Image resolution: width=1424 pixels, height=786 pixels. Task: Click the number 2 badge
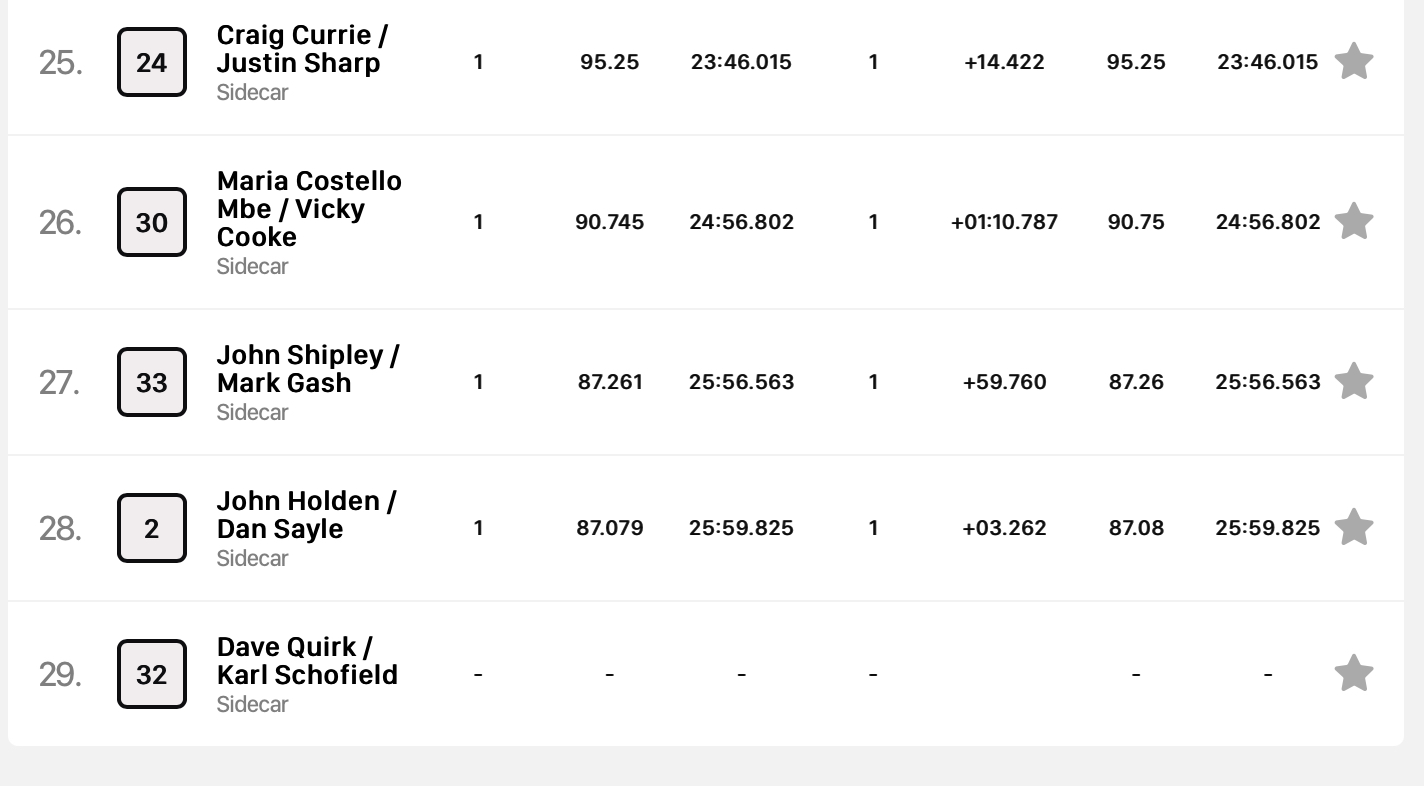(152, 528)
